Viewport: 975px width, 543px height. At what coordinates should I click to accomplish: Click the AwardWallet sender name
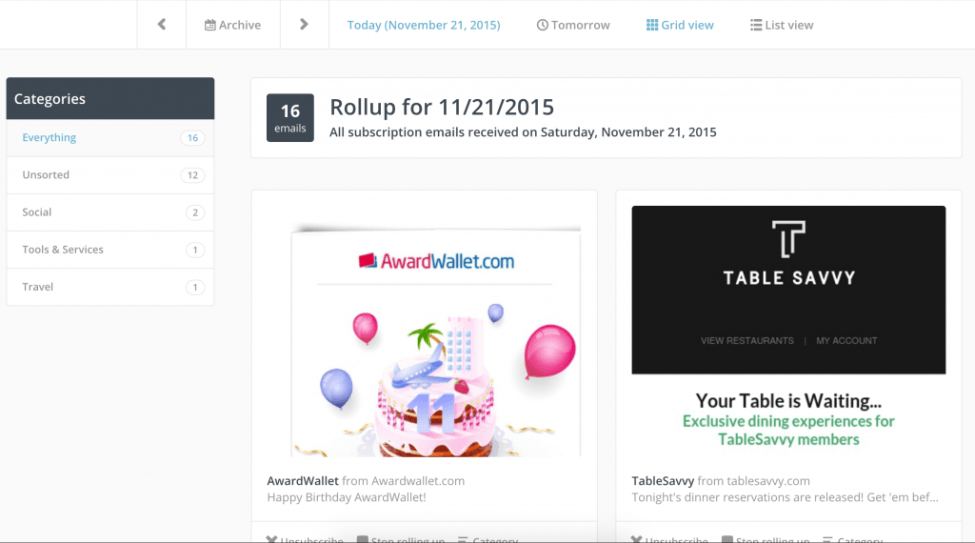pos(303,481)
